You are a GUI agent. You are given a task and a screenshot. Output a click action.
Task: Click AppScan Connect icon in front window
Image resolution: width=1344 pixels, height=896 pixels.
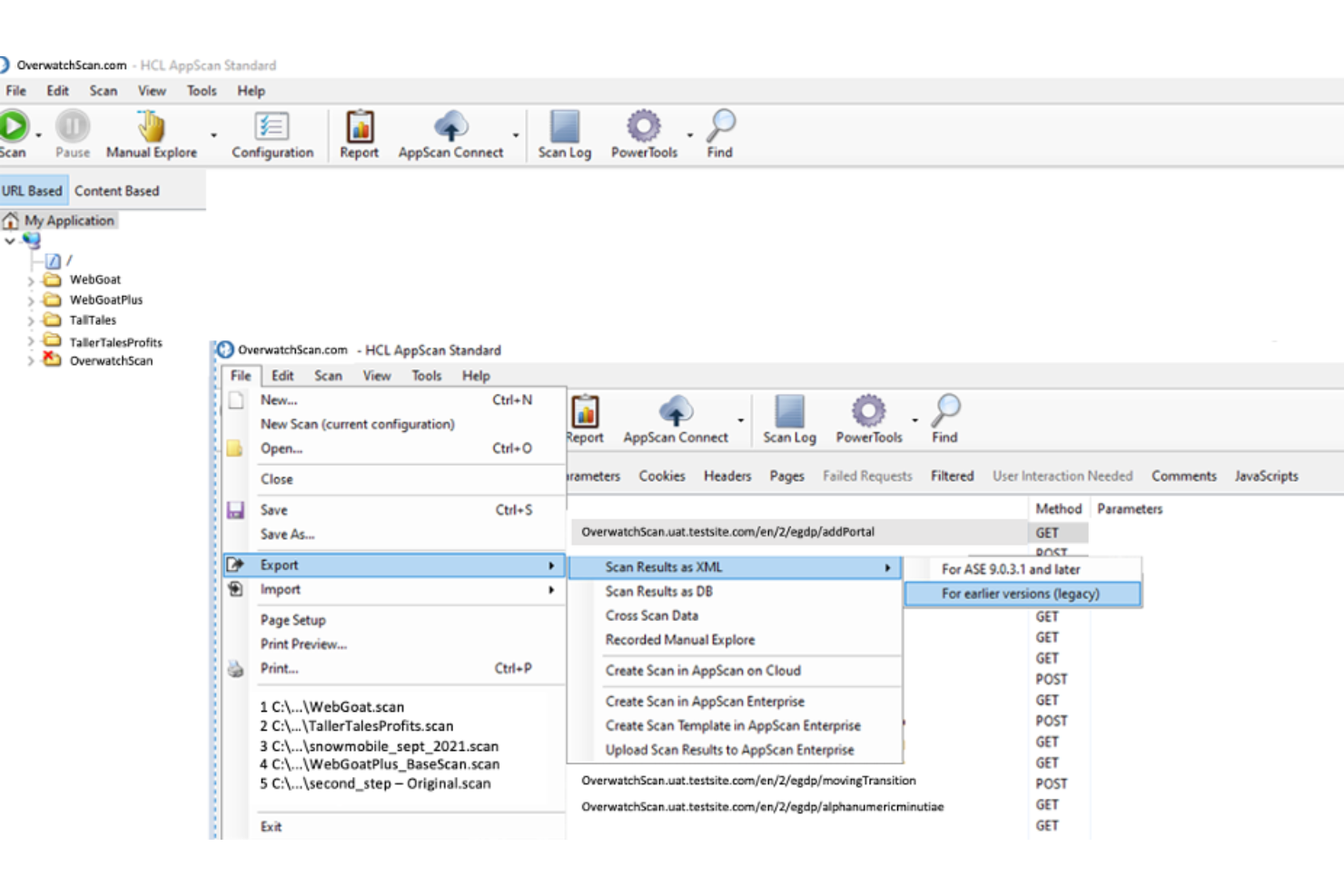(x=676, y=410)
